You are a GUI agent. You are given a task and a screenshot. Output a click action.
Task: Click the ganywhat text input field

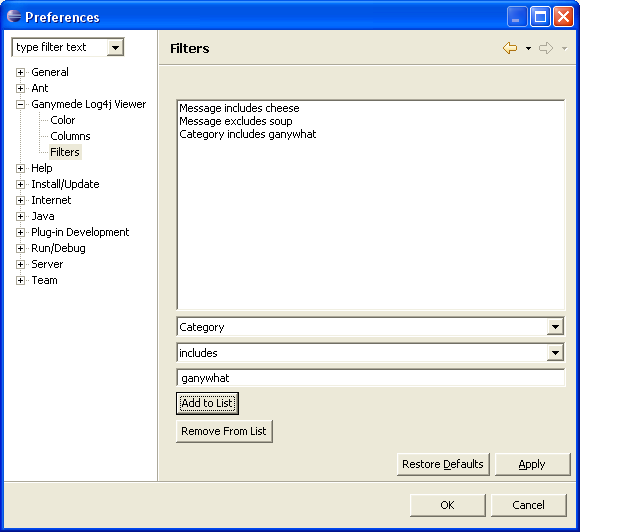coord(371,378)
